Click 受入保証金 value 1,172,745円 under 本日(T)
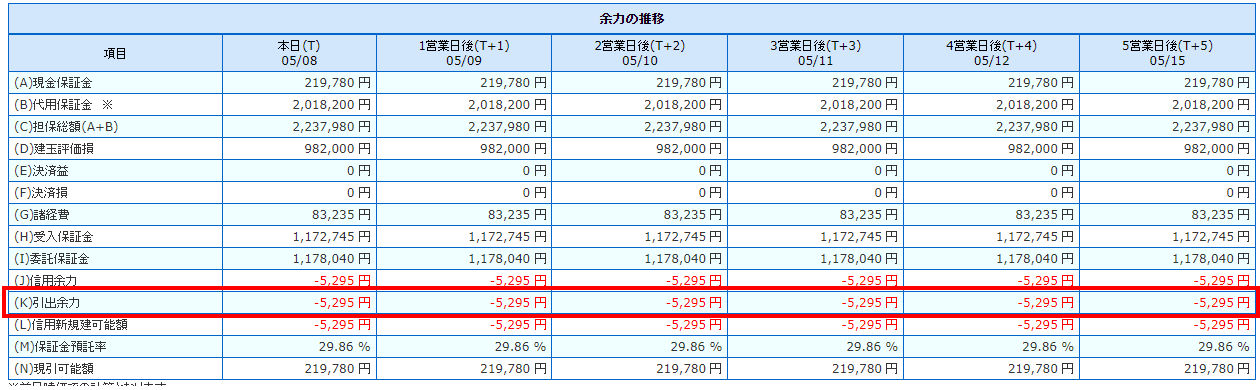The image size is (1260, 390). tap(332, 237)
